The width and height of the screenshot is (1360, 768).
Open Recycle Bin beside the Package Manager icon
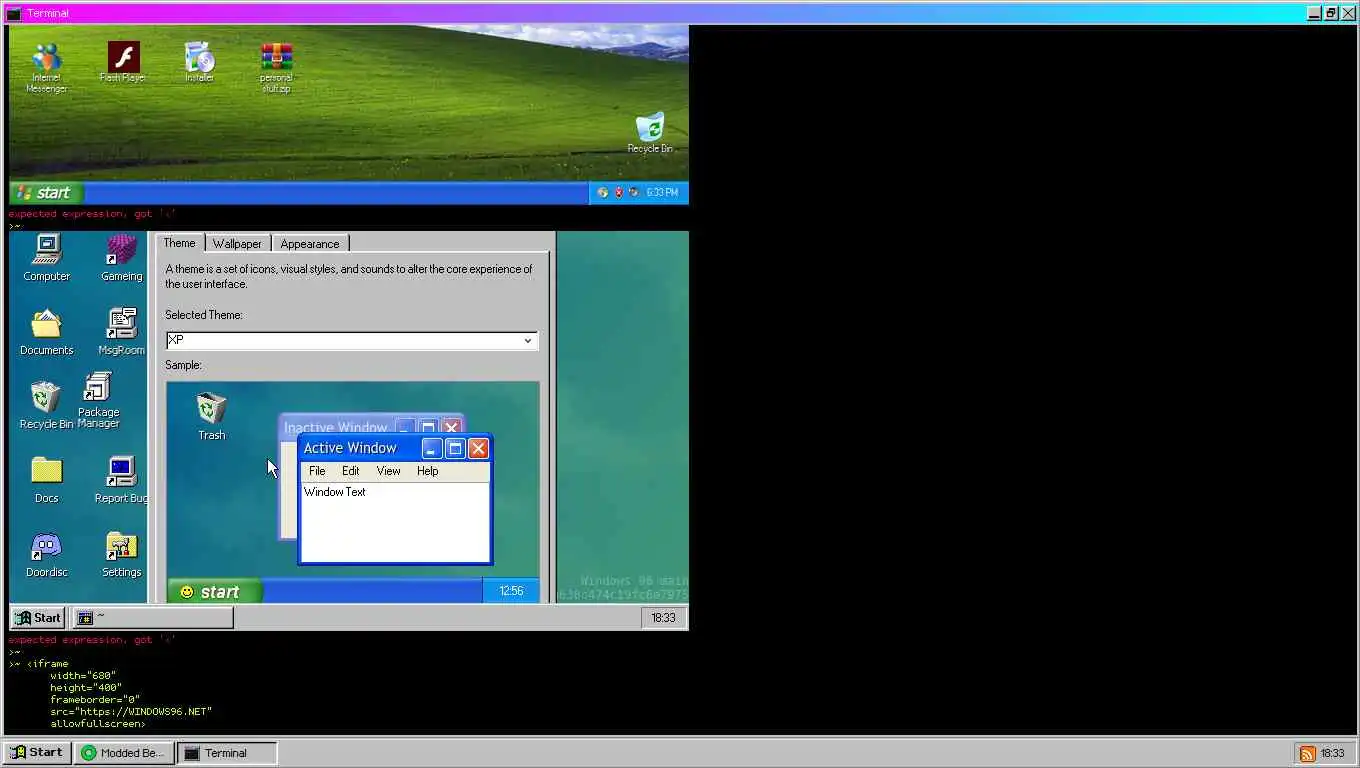coord(46,405)
